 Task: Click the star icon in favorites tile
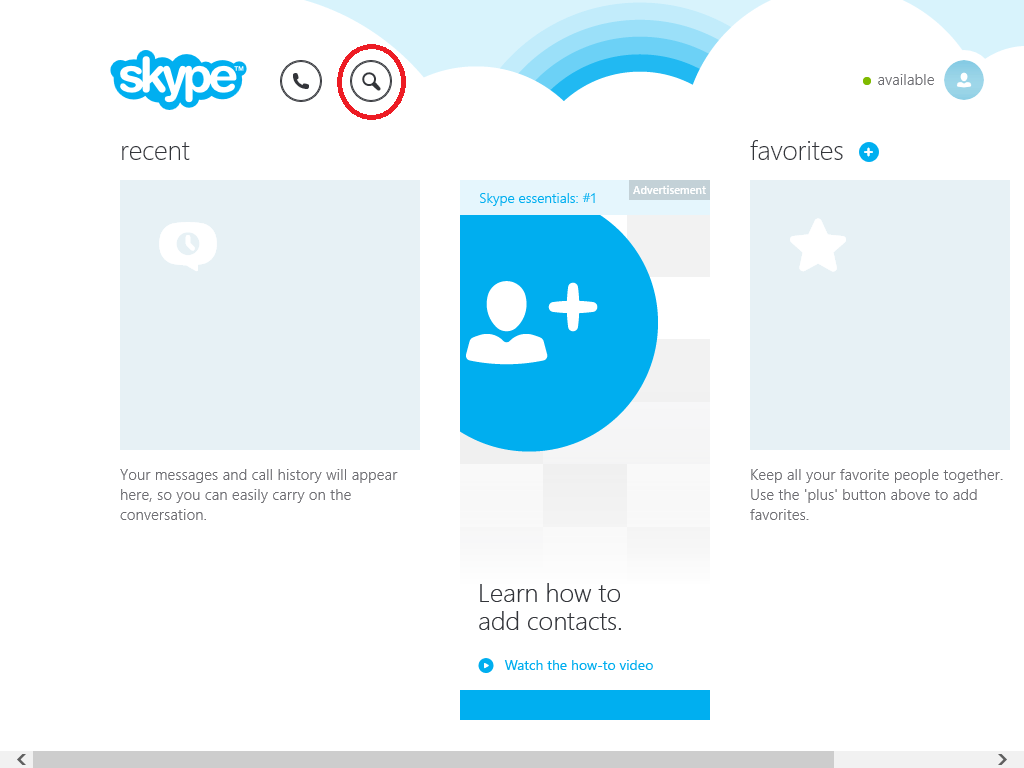[x=818, y=246]
